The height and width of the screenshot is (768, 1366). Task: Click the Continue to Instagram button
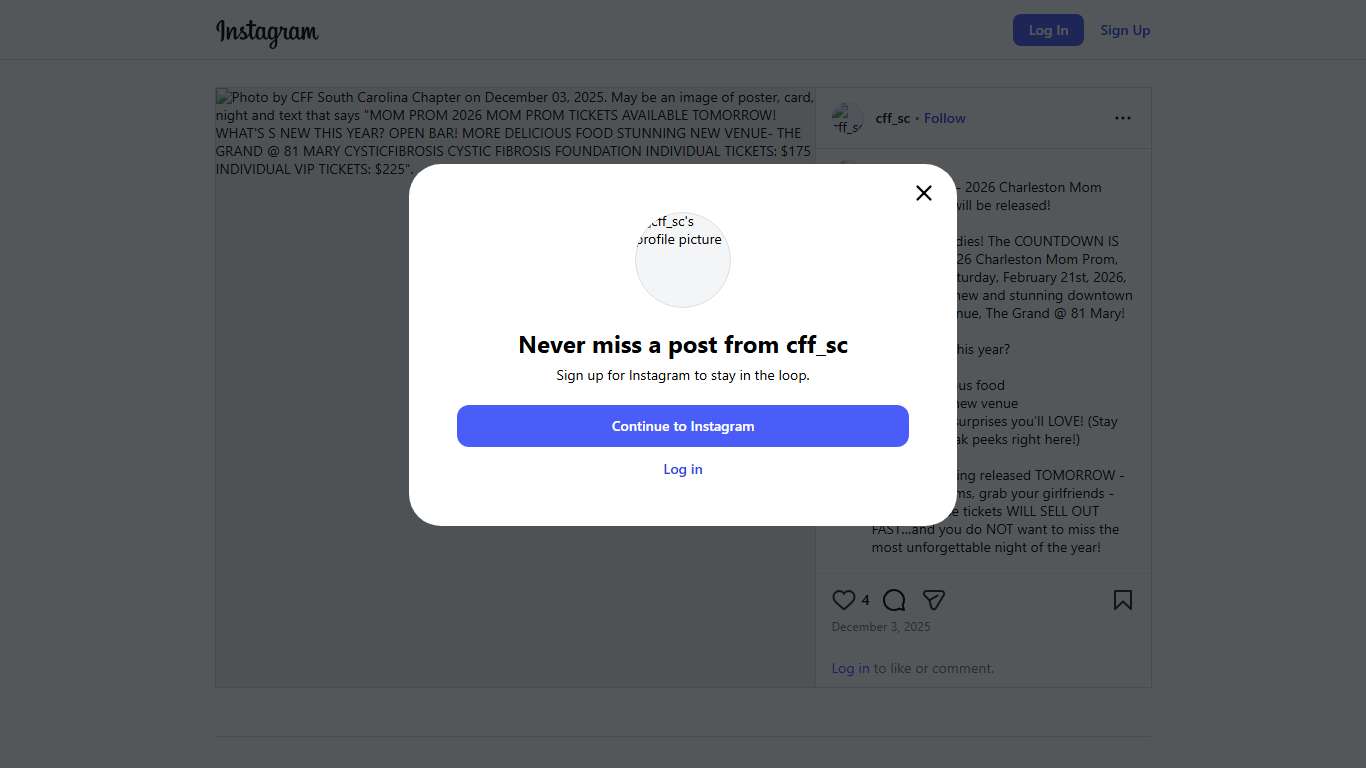pyautogui.click(x=683, y=426)
